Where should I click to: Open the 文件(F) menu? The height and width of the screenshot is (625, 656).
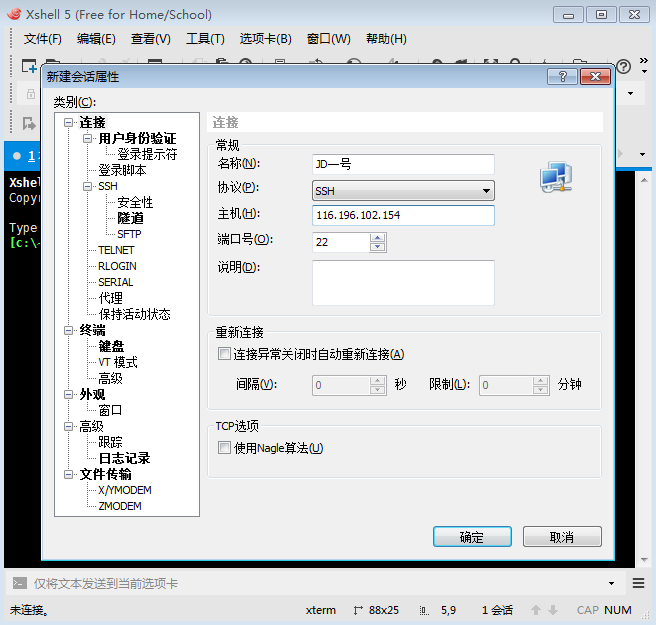click(x=43, y=39)
